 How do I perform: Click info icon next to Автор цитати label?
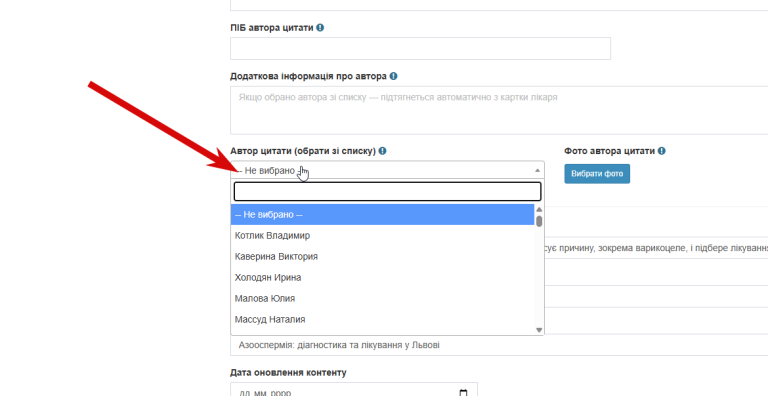383,151
